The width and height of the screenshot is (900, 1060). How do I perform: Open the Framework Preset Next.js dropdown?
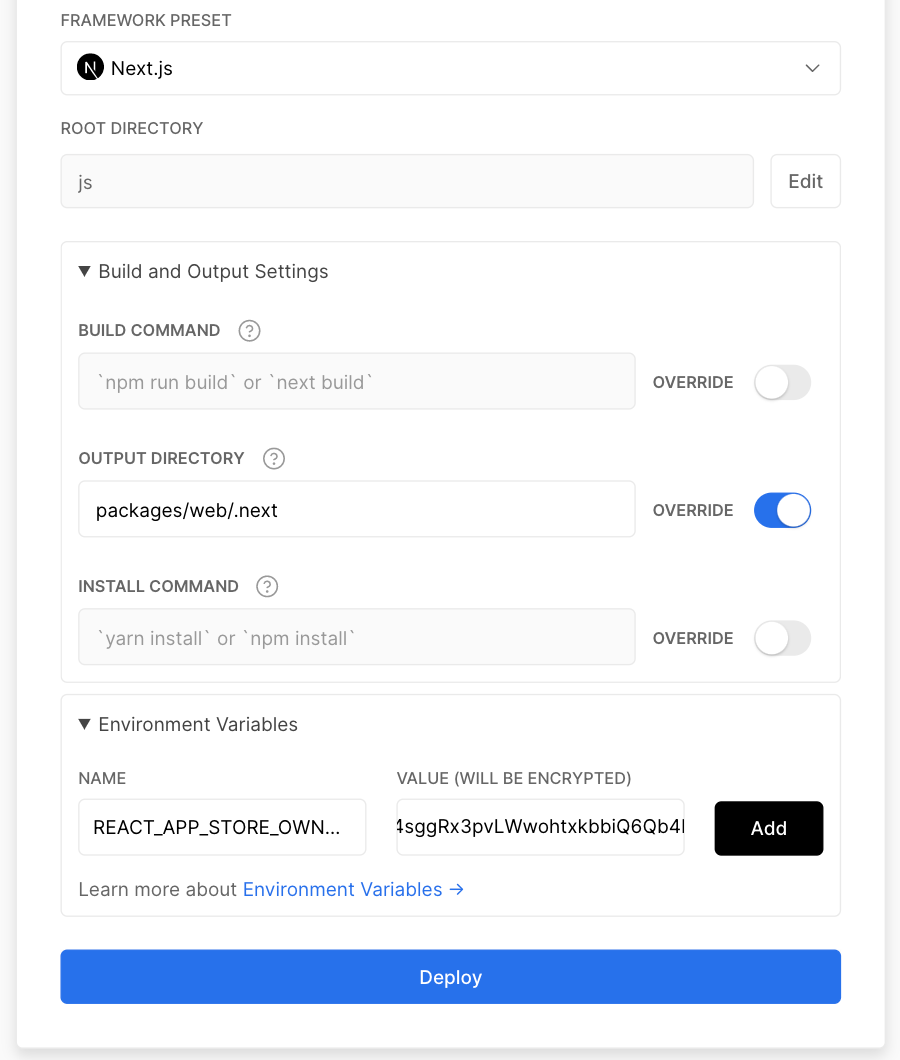450,68
